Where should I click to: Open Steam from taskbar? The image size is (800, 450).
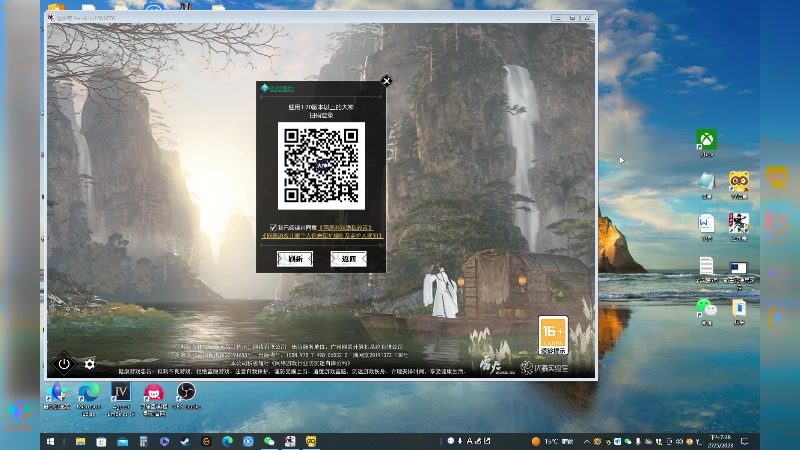tap(185, 441)
